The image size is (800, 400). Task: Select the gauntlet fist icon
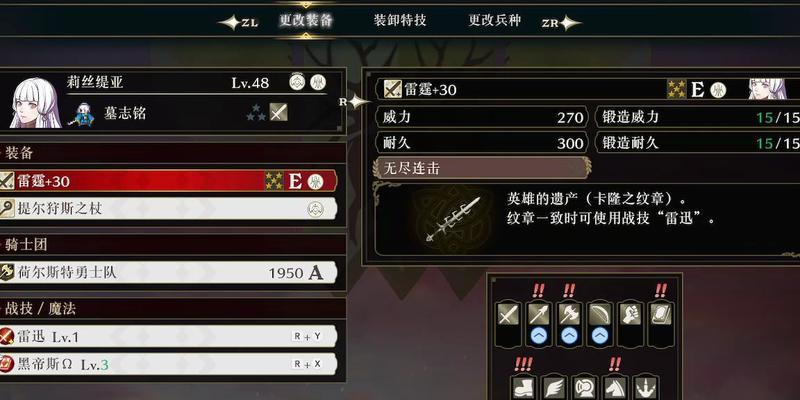(x=631, y=314)
